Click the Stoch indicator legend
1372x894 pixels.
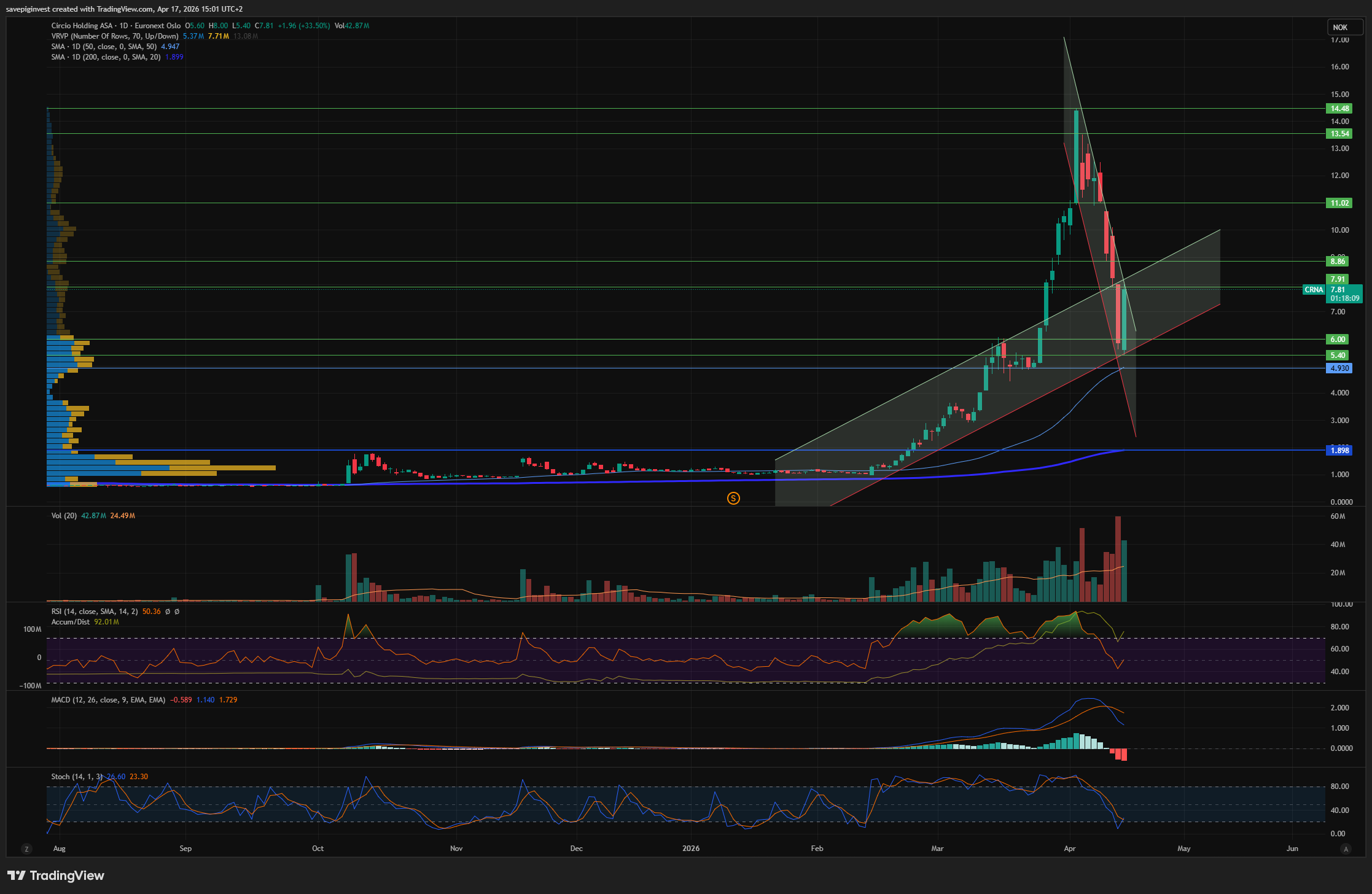[x=77, y=777]
